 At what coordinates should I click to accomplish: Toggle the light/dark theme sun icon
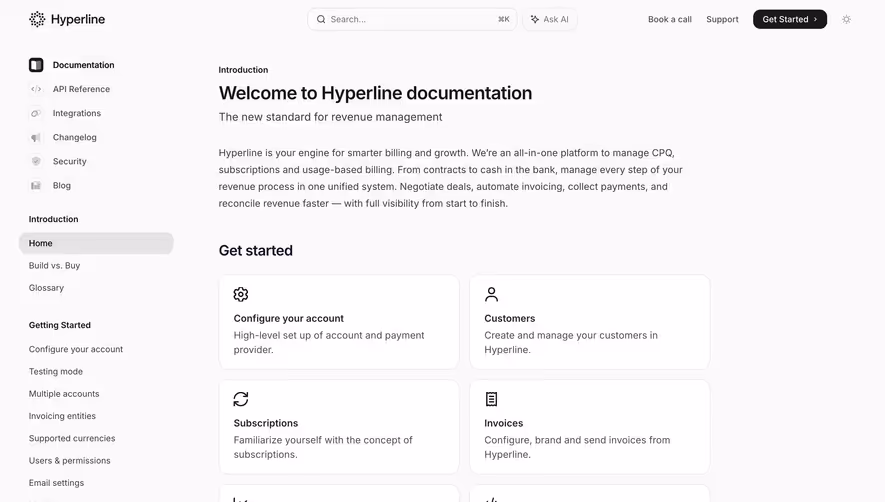coord(846,19)
